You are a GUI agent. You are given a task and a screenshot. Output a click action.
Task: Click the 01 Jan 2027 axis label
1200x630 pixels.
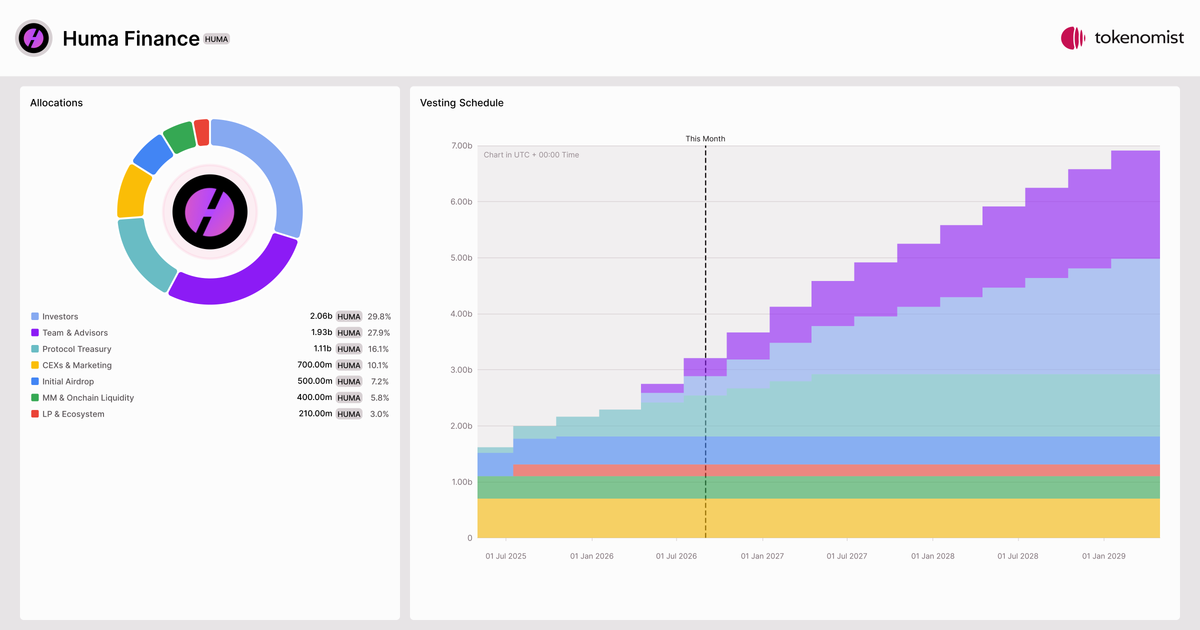tap(763, 555)
